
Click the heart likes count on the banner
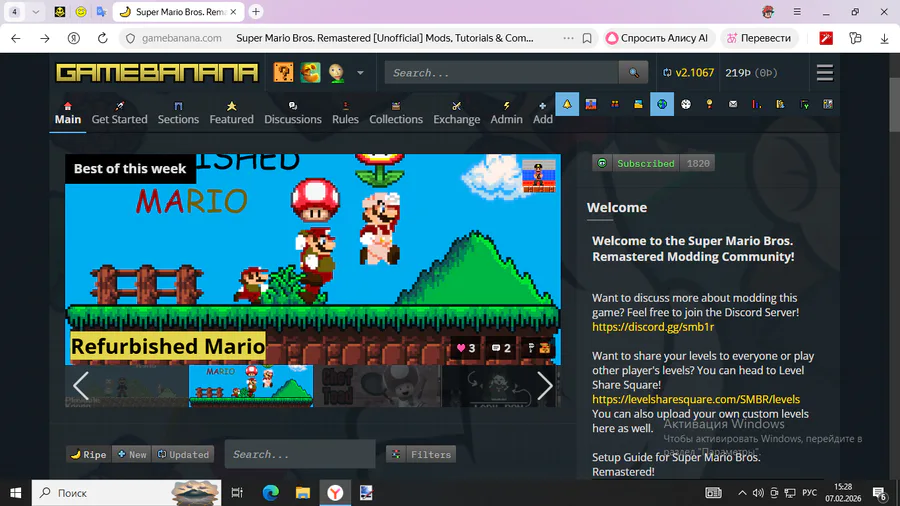click(x=465, y=348)
